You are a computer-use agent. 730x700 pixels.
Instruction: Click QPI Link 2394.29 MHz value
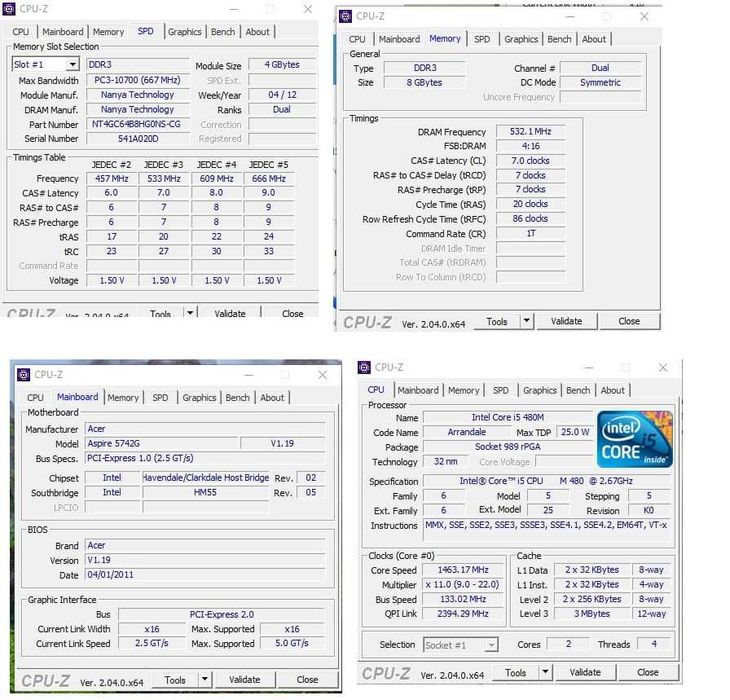click(463, 614)
